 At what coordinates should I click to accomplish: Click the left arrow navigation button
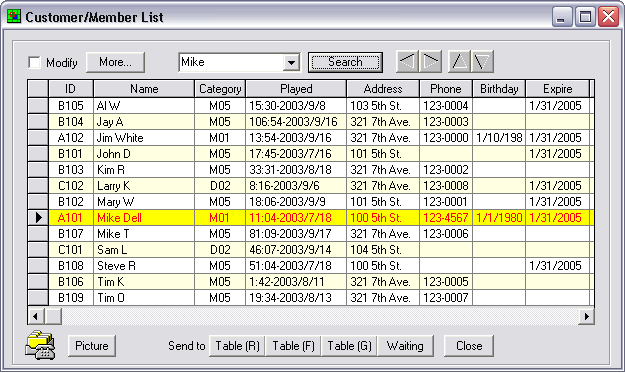click(407, 62)
